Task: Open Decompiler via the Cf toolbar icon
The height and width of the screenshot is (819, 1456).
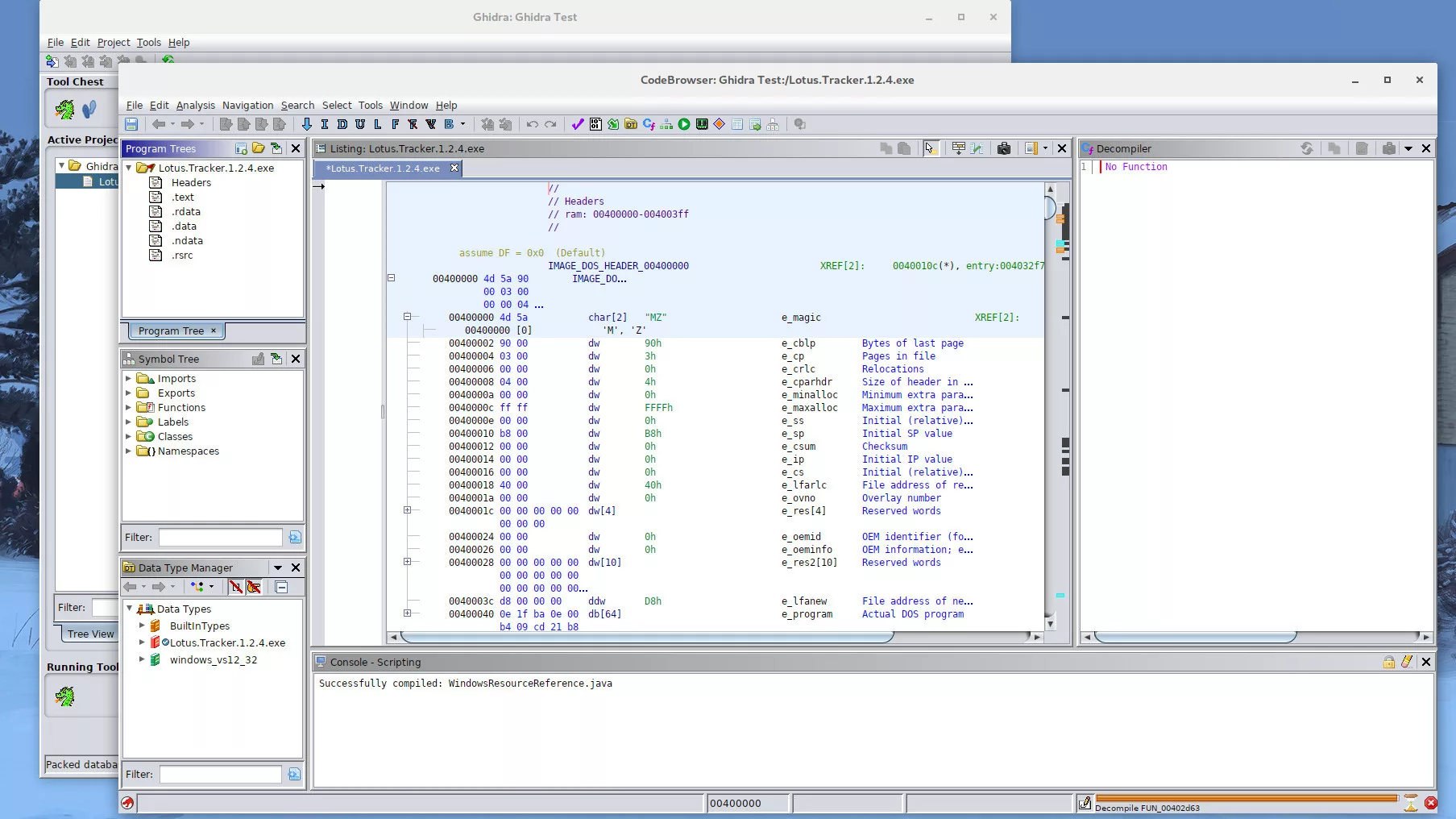Action: (x=649, y=124)
